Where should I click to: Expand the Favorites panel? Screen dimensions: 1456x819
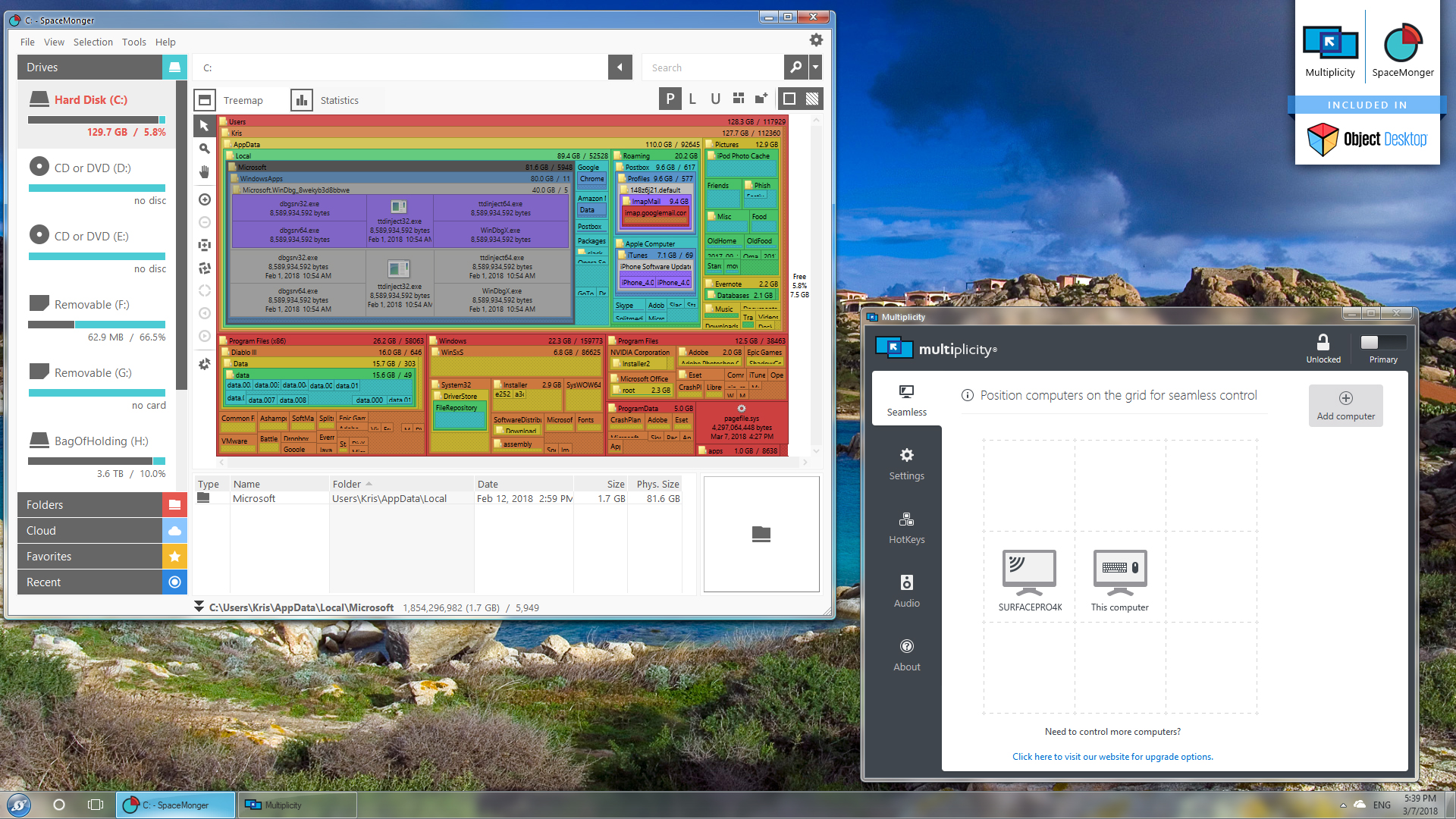tap(102, 556)
